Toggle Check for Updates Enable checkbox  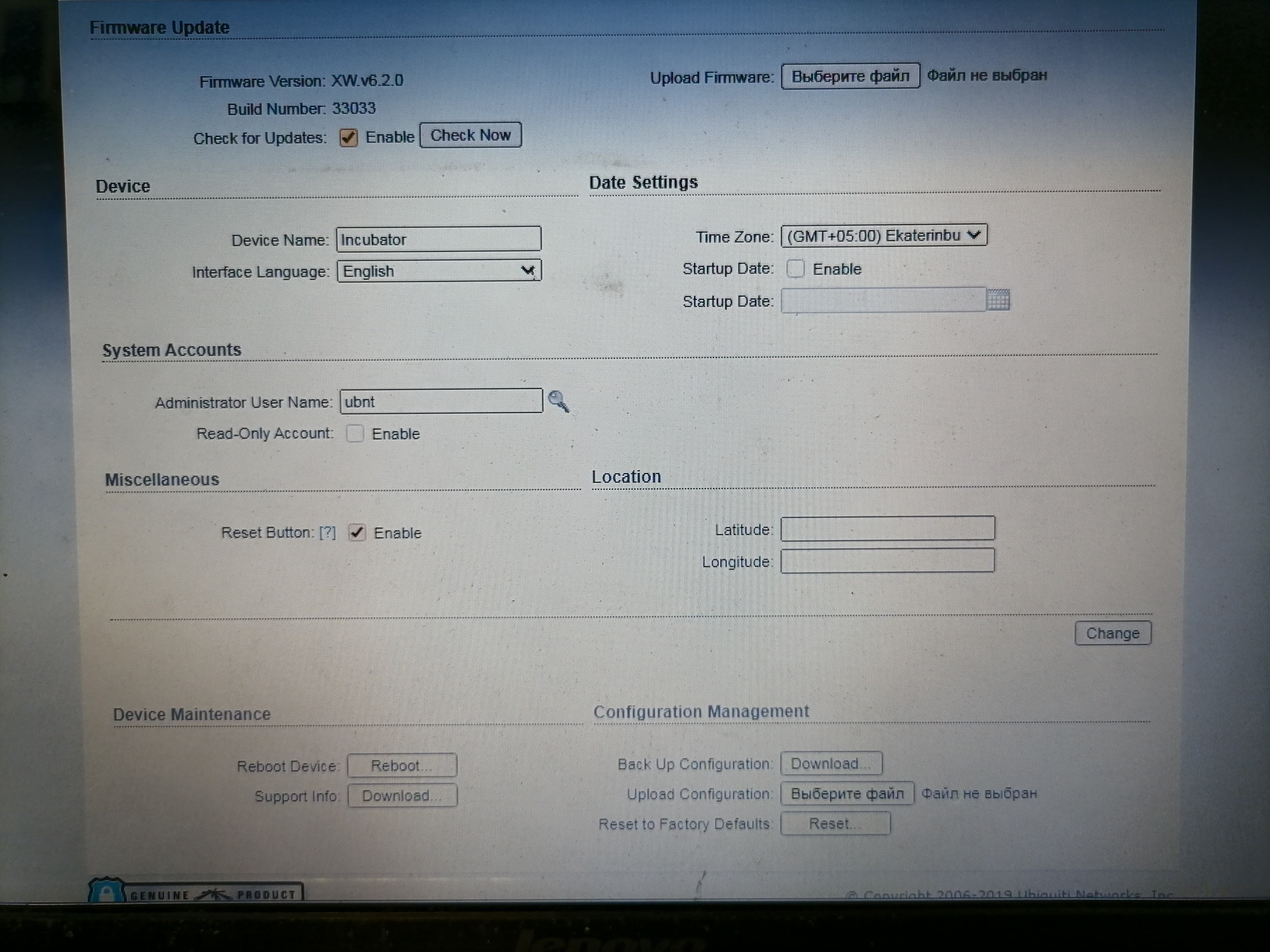point(349,137)
